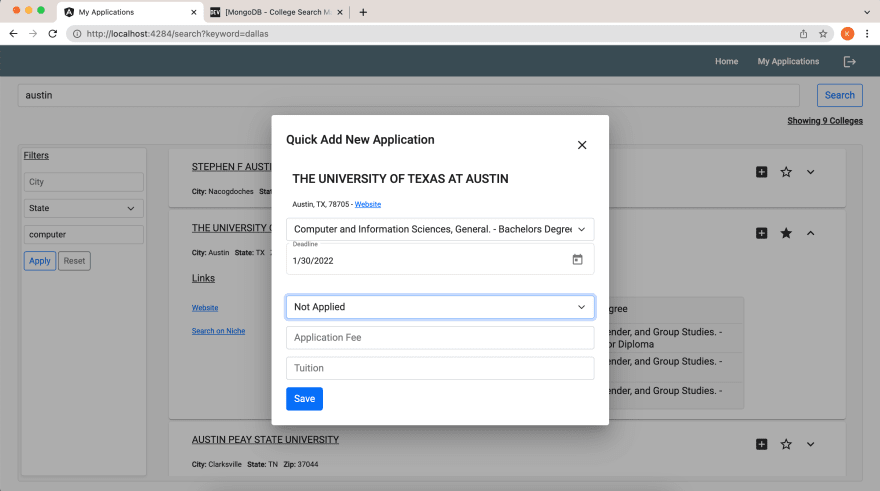The width and height of the screenshot is (880, 491).
Task: Click Showing 9 Colleges text
Action: pyautogui.click(x=824, y=121)
